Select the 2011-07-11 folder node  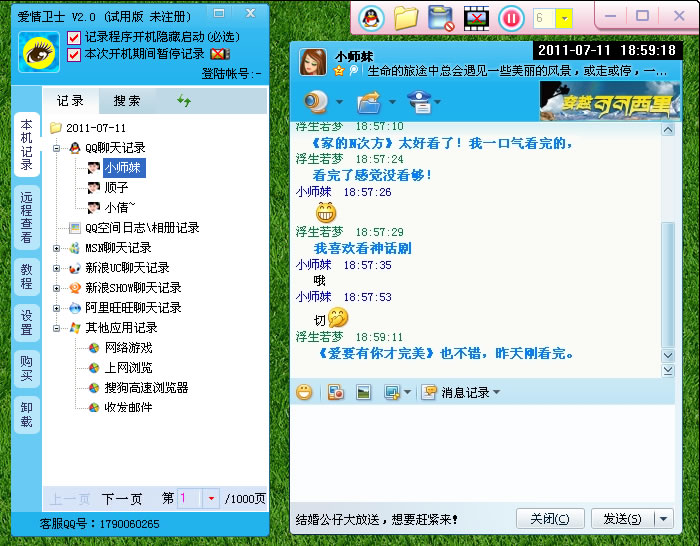click(x=88, y=128)
